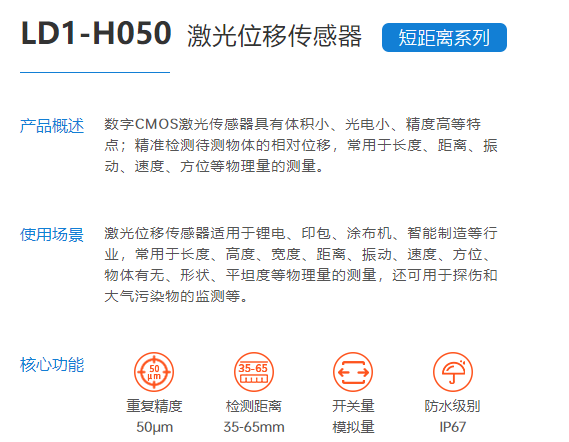Image resolution: width=569 pixels, height=442 pixels.
Task: Click the waterproof umbrella icon
Action: [x=453, y=372]
